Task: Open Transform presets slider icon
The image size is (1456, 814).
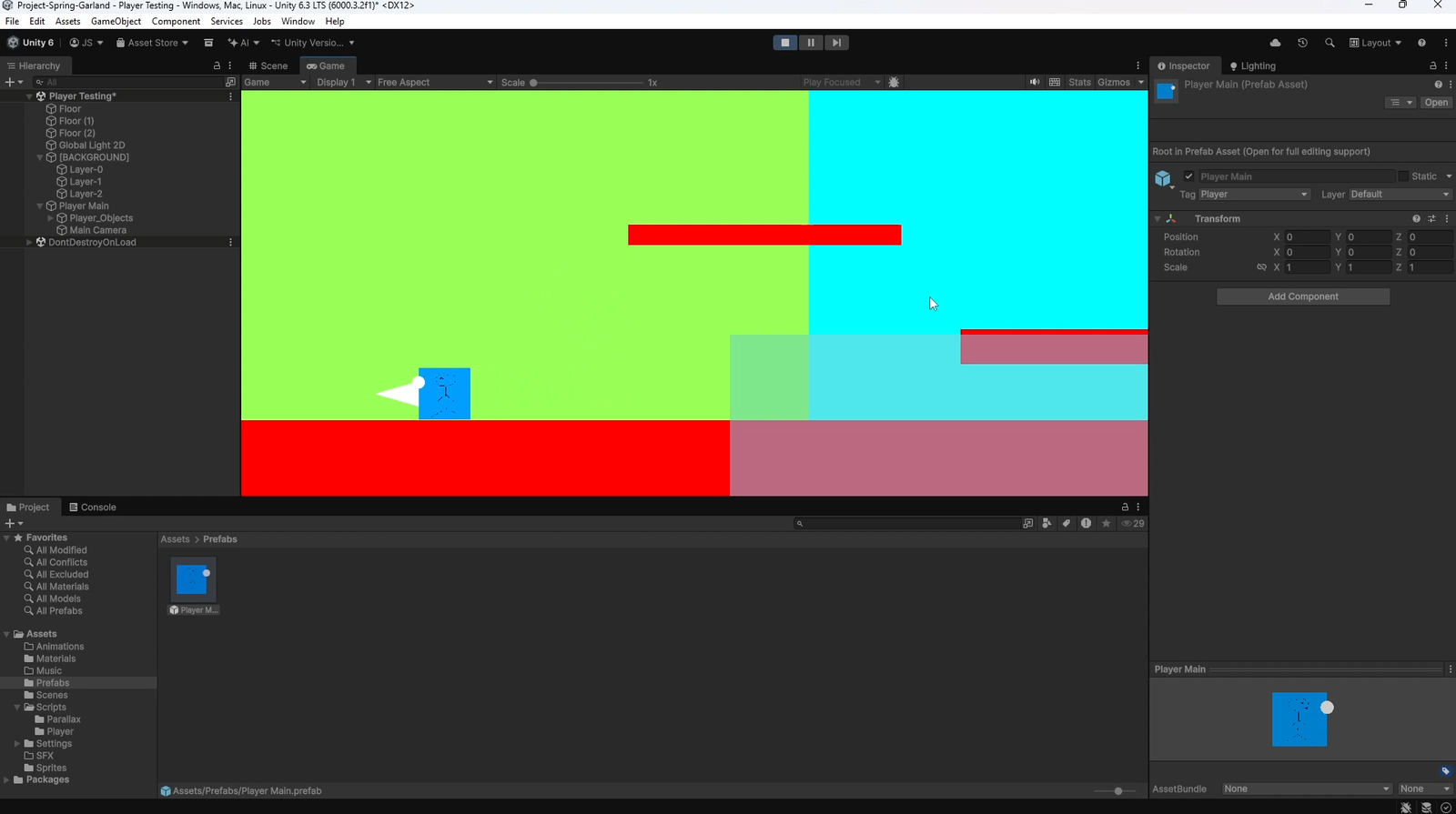Action: click(1431, 219)
